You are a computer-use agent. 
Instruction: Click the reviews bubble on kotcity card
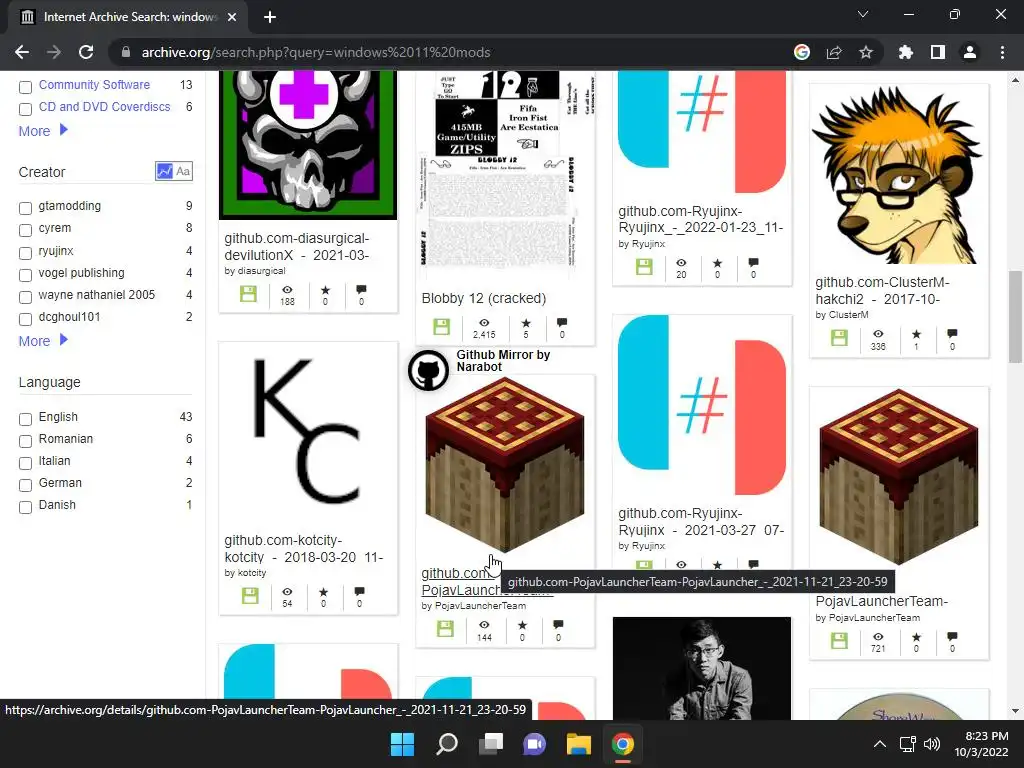click(359, 592)
